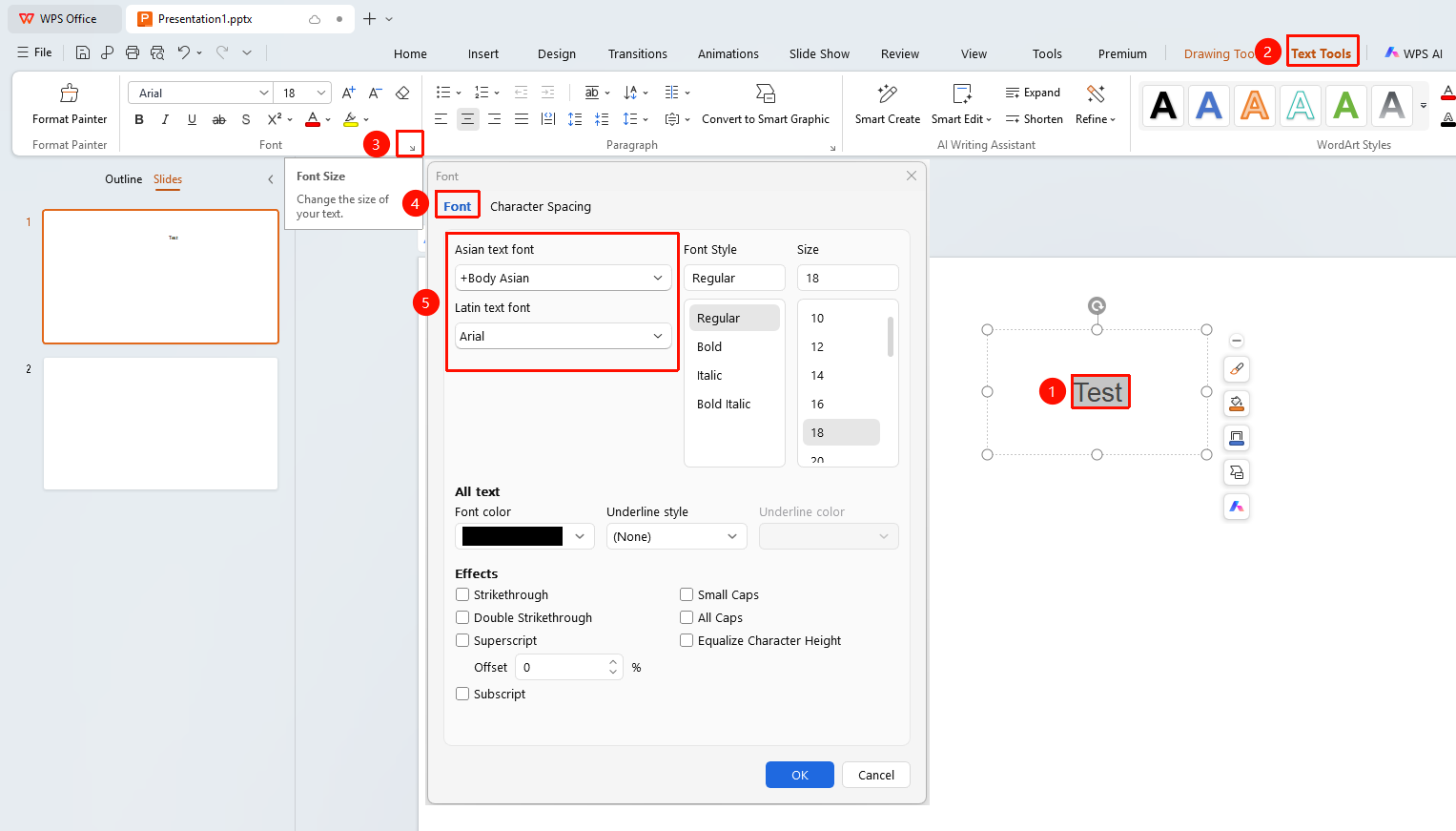Open the black Font color swatch
The width and height of the screenshot is (1456, 831).
(524, 536)
